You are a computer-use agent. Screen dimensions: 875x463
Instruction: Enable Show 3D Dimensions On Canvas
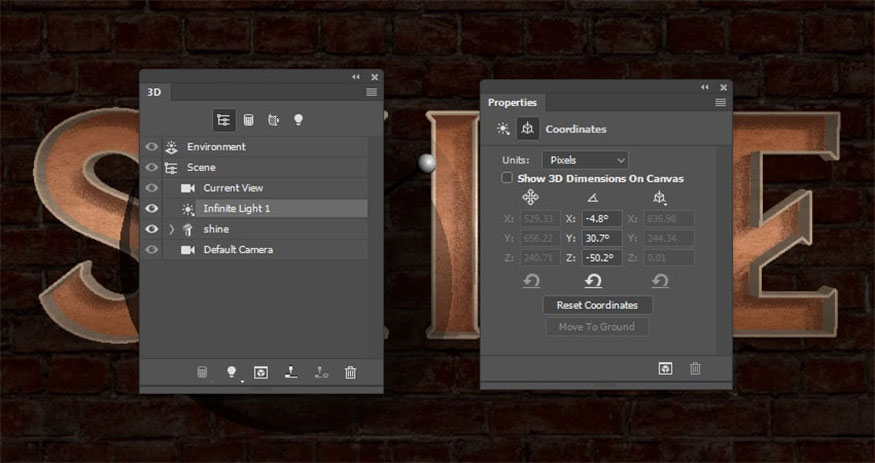coord(508,178)
